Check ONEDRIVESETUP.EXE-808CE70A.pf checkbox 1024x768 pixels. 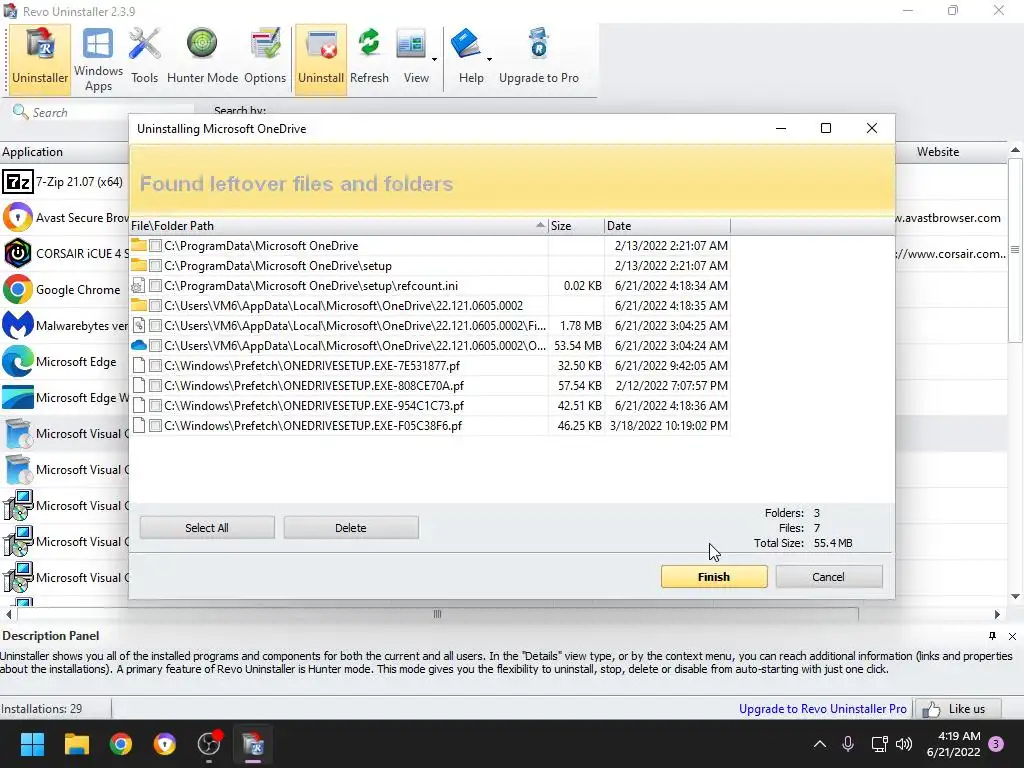(x=155, y=386)
